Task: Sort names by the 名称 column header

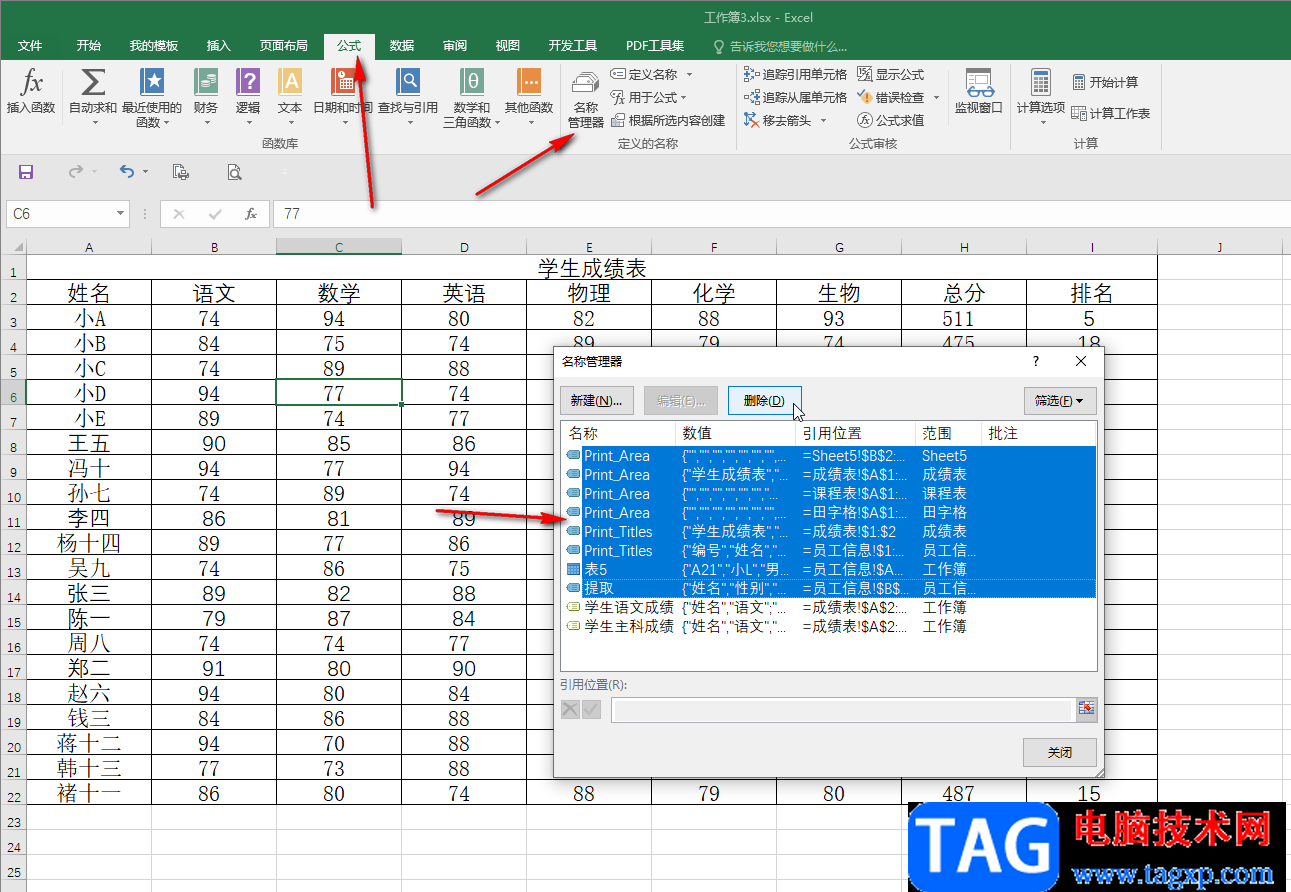Action: pyautogui.click(x=618, y=433)
